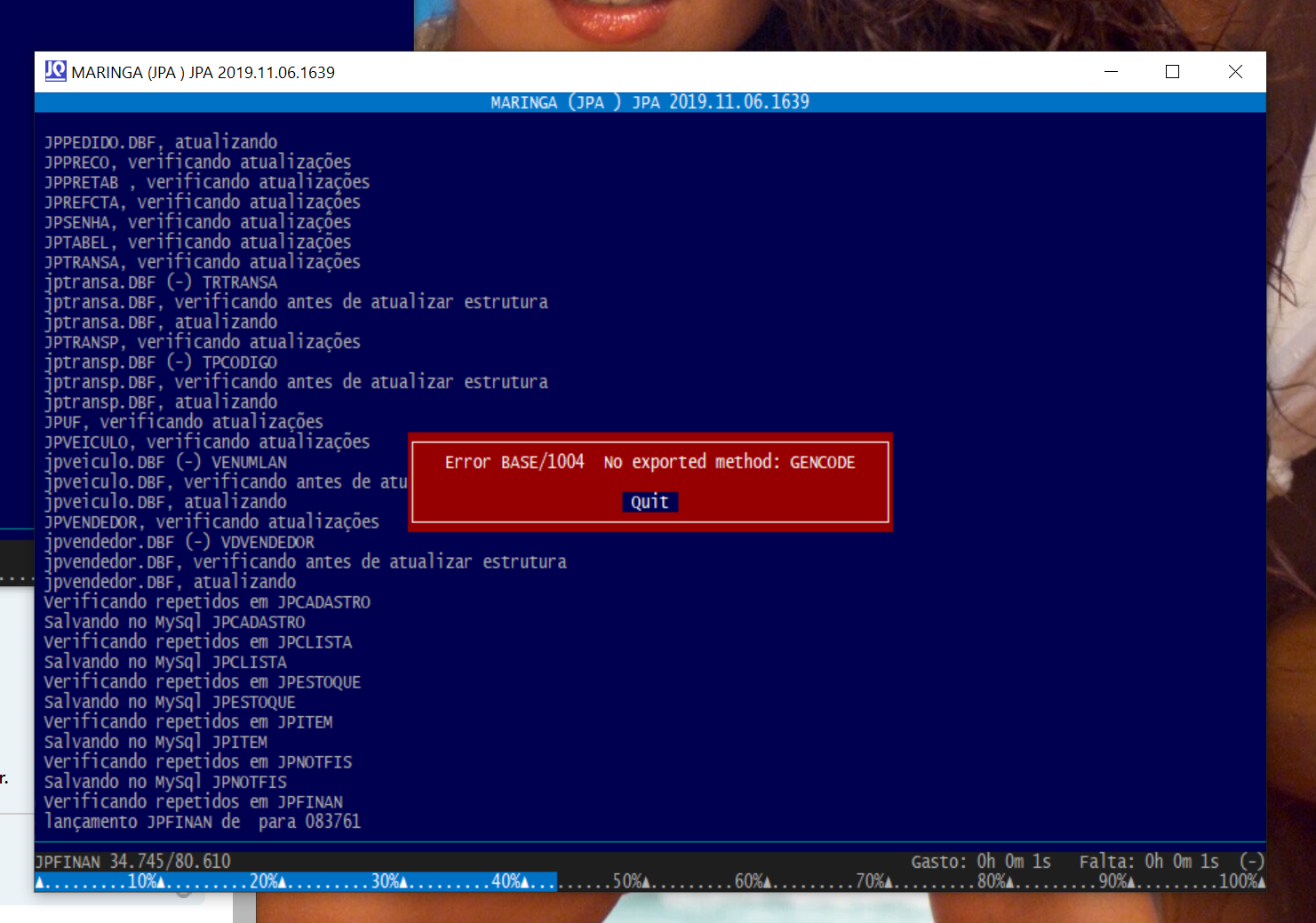Select the line "JPPRECO, verificando atualizações"

tap(198, 163)
